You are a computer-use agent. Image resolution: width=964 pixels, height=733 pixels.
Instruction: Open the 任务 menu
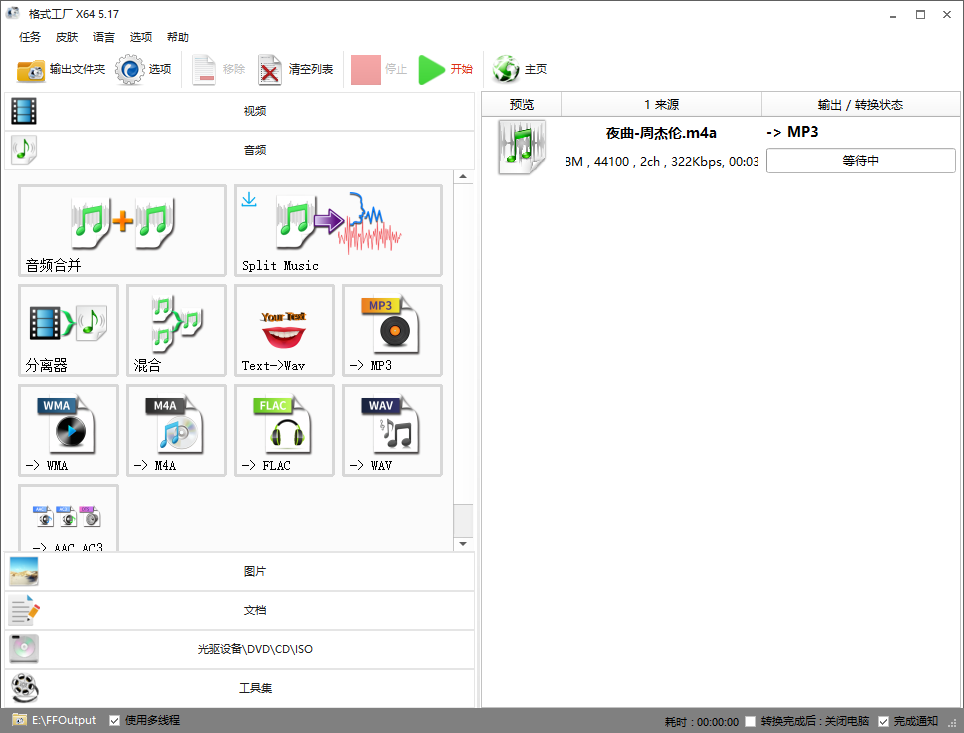pos(30,37)
